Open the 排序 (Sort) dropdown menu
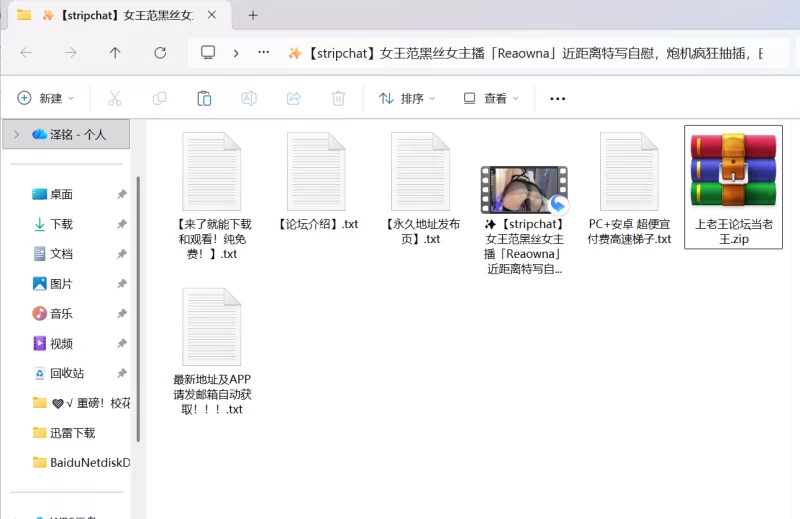This screenshot has height=519, width=800. tap(407, 98)
